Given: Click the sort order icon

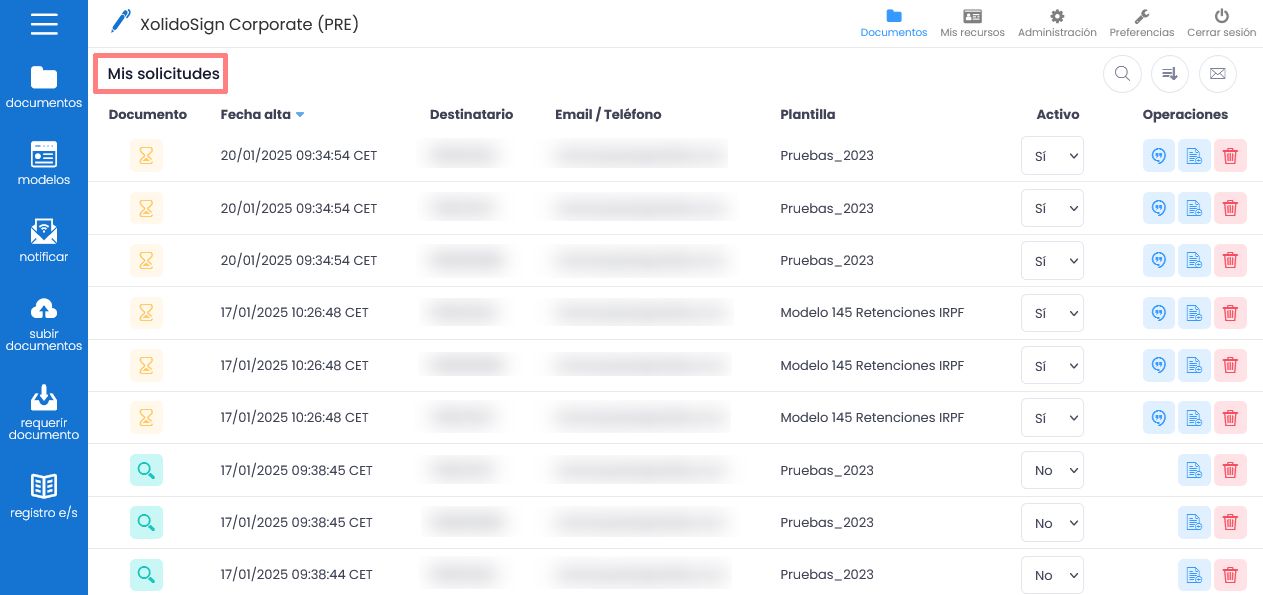Looking at the screenshot, I should click(x=1170, y=73).
